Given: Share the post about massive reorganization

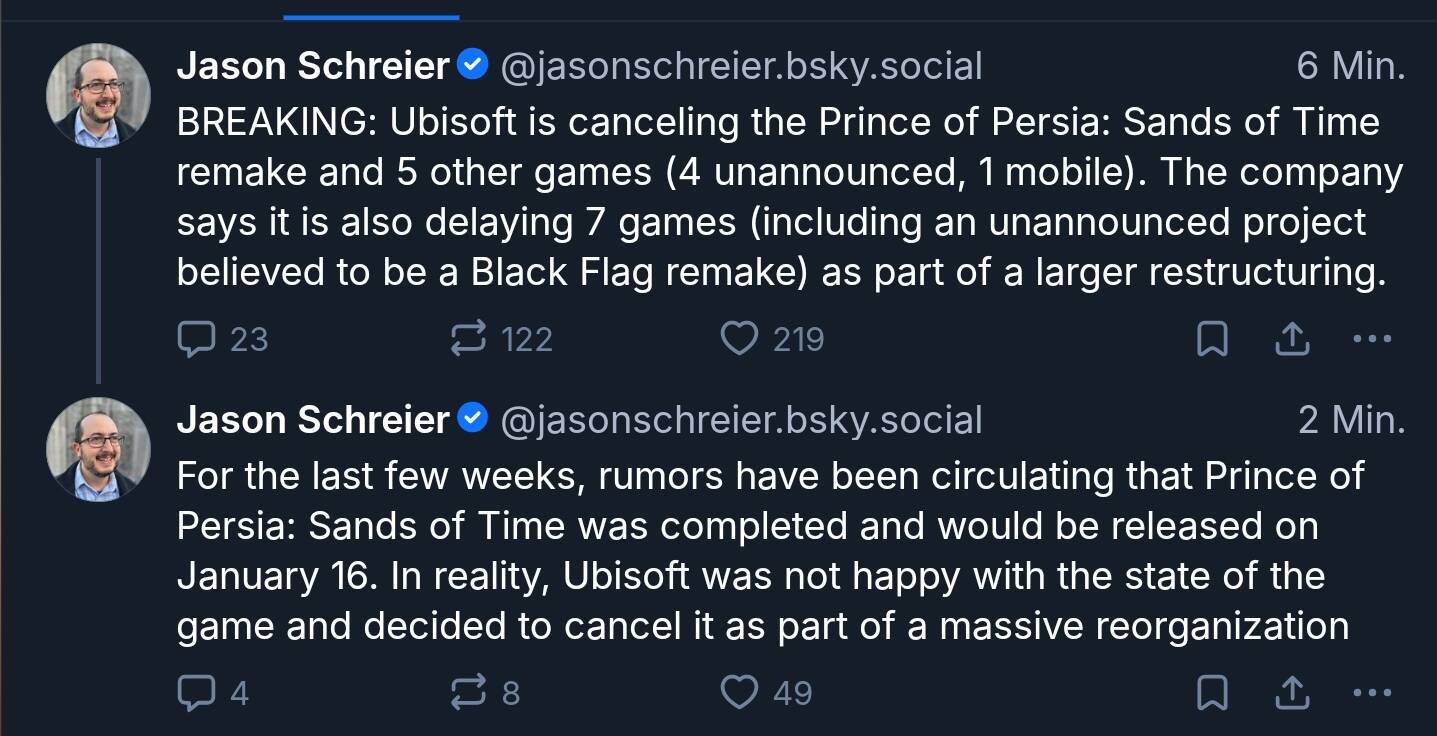Looking at the screenshot, I should tap(1292, 693).
